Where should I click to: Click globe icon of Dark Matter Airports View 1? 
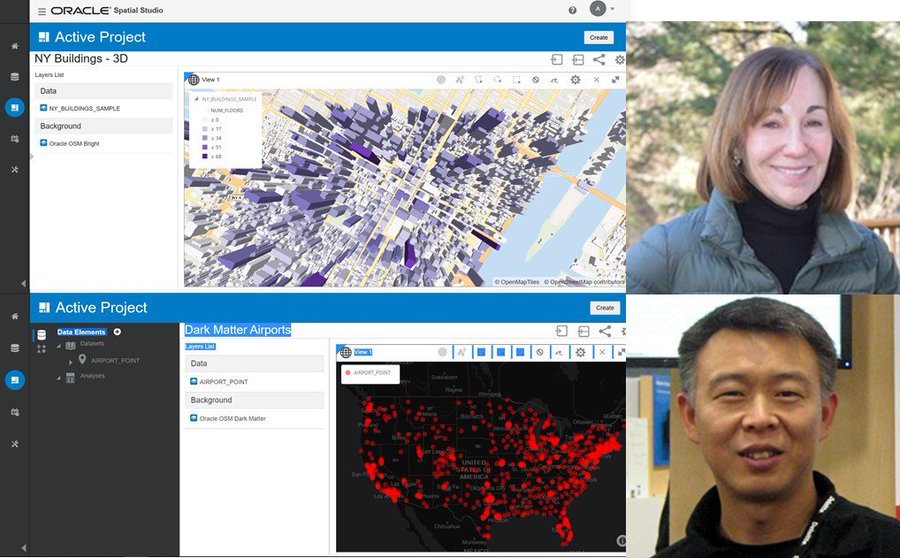346,352
